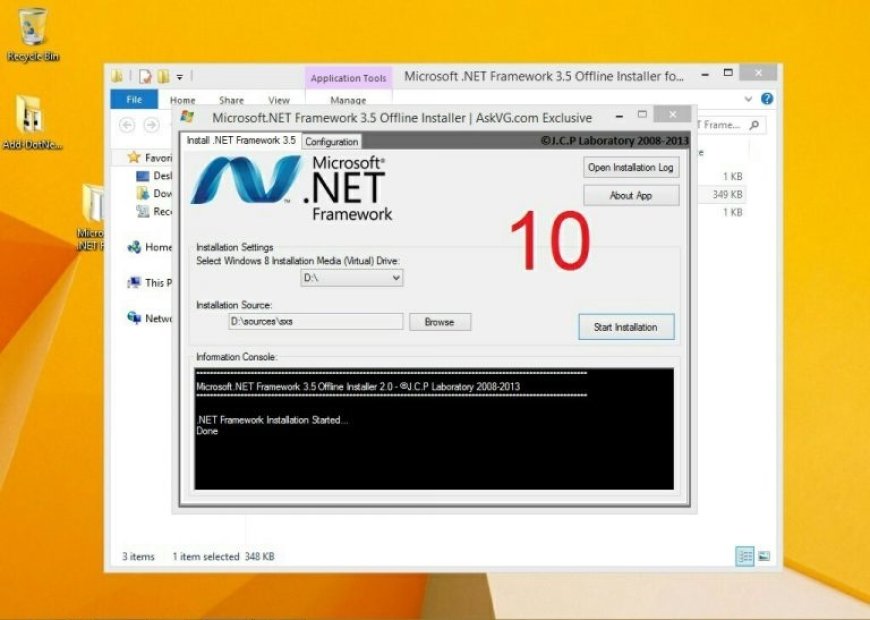The width and height of the screenshot is (870, 620).
Task: Select This PC in Explorer navigation pane
Action: coord(150,283)
